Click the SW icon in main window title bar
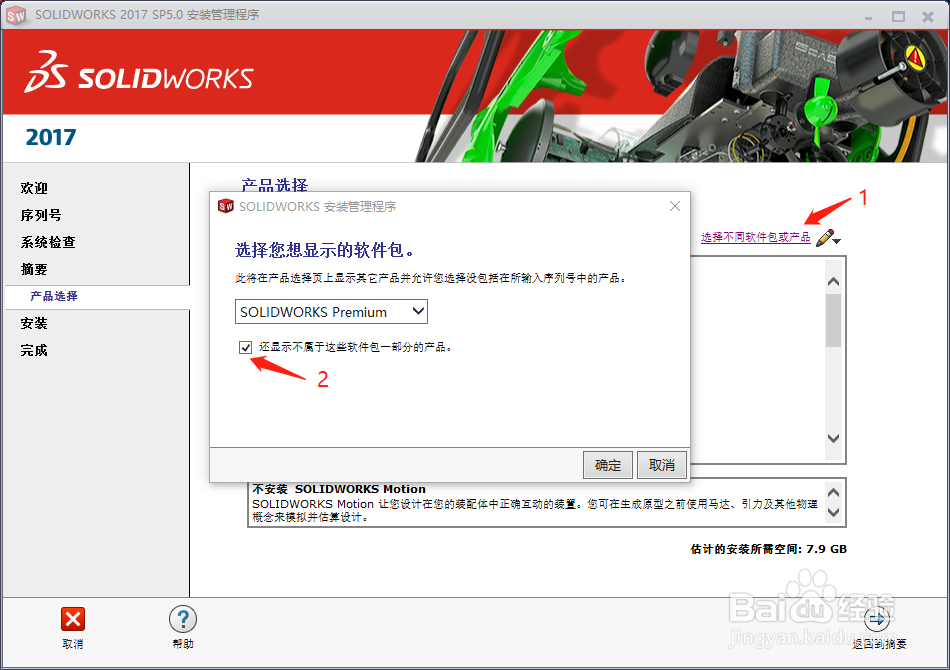 (16, 15)
